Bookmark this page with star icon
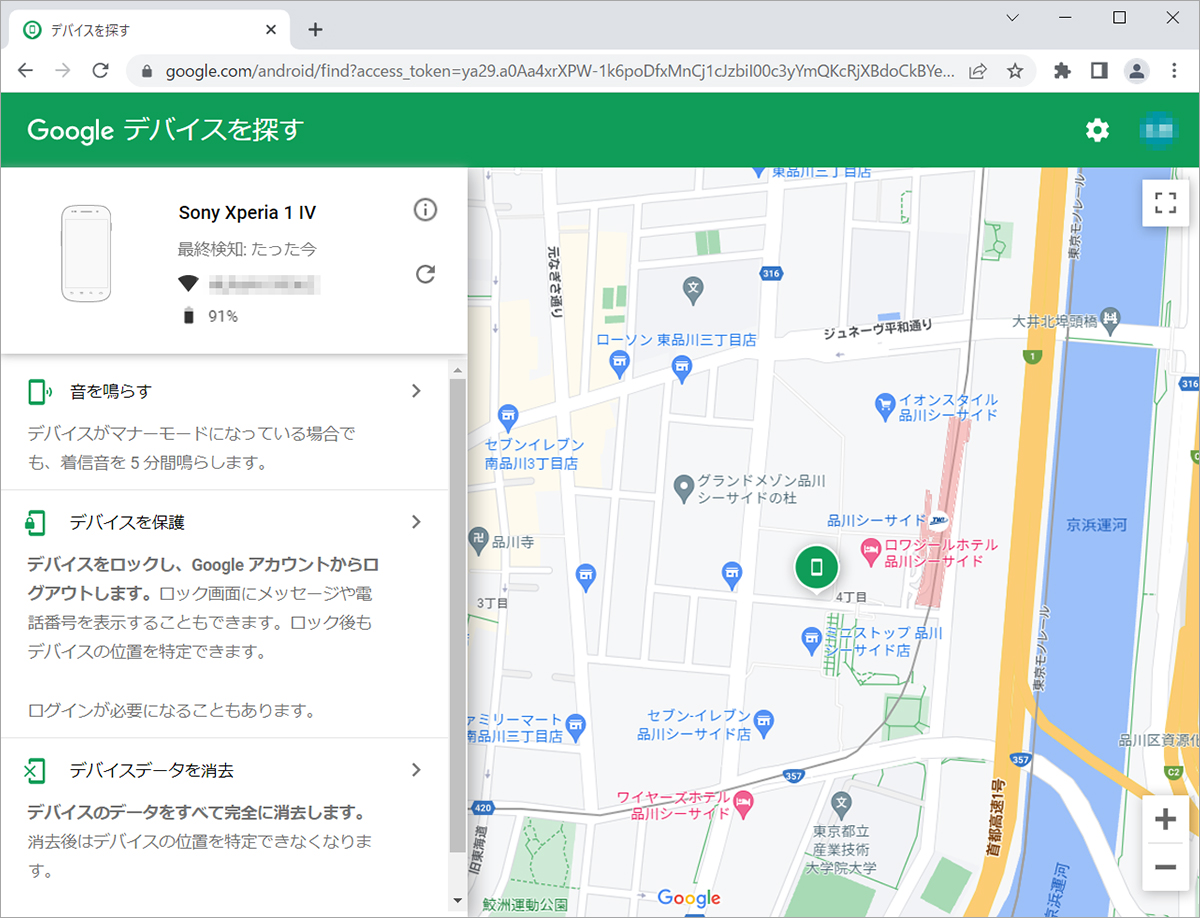 1015,71
